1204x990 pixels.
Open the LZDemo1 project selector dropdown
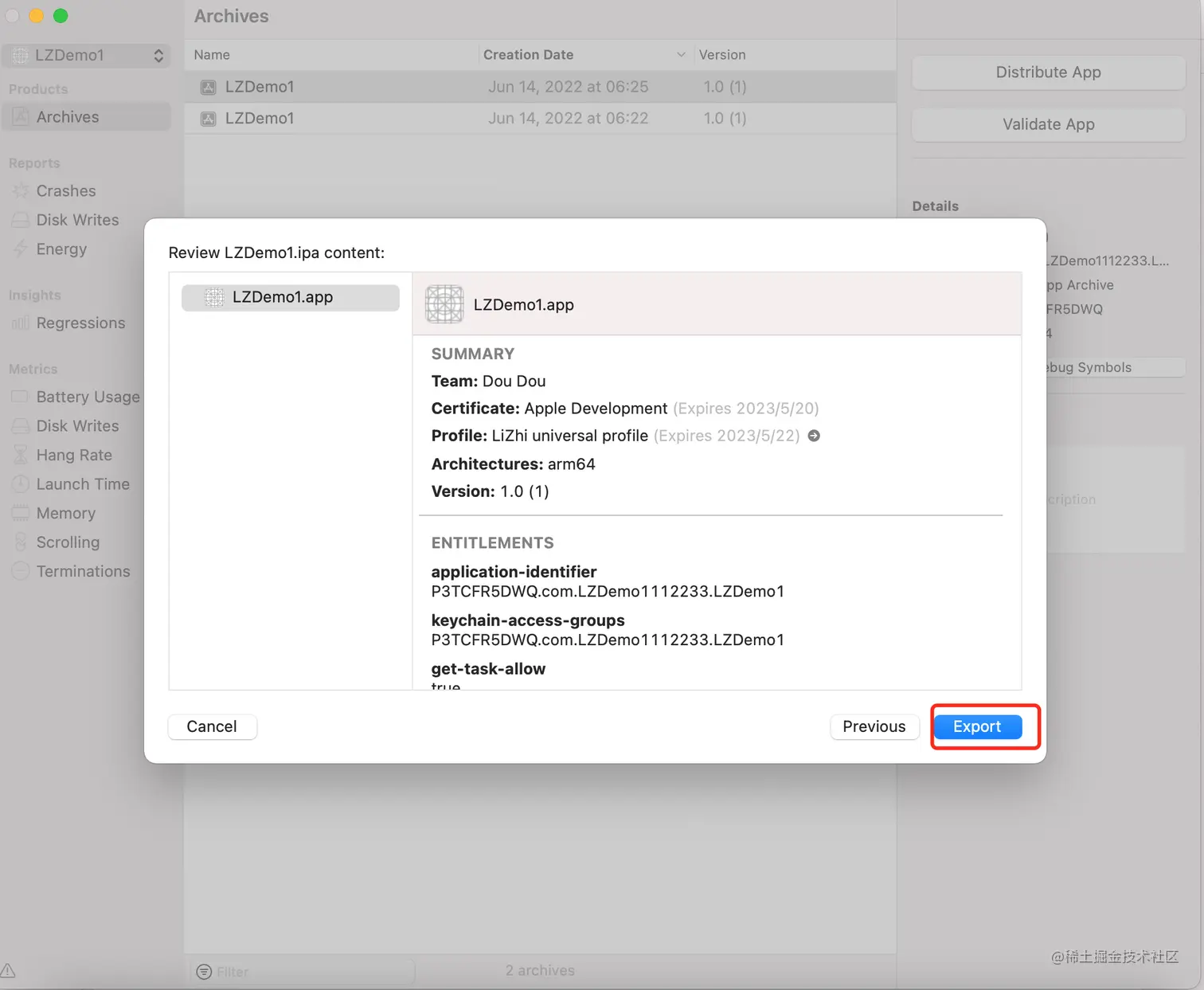(86, 55)
